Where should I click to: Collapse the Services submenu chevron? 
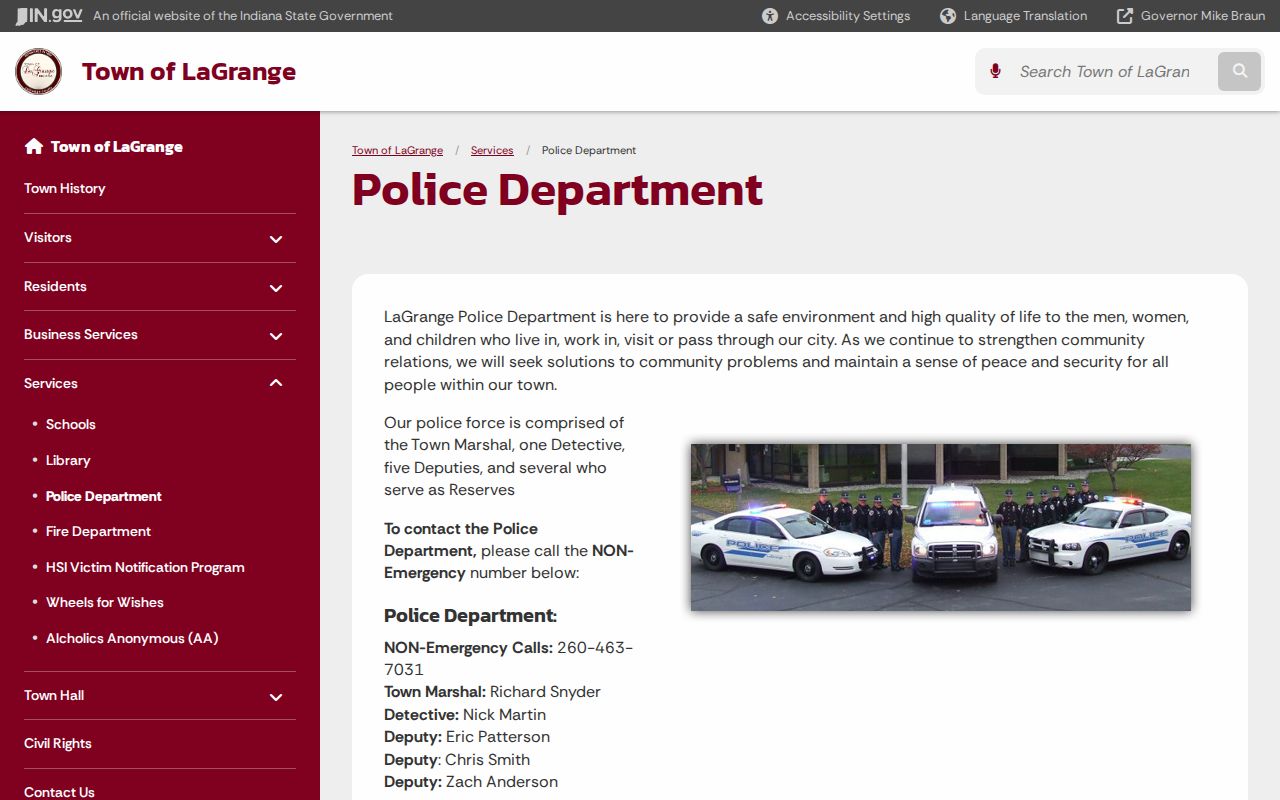pos(276,383)
